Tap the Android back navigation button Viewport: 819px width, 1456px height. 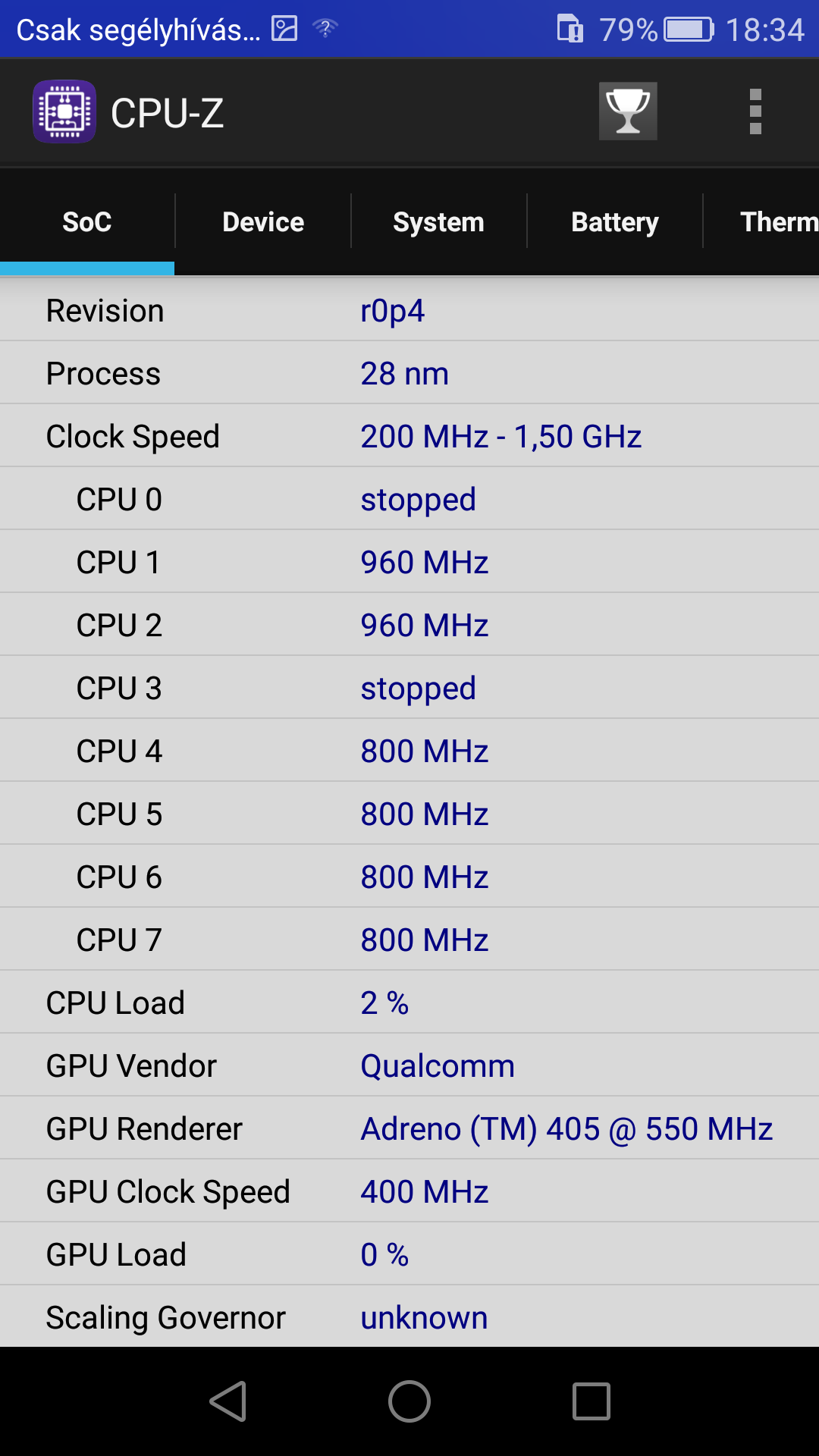point(228,1401)
